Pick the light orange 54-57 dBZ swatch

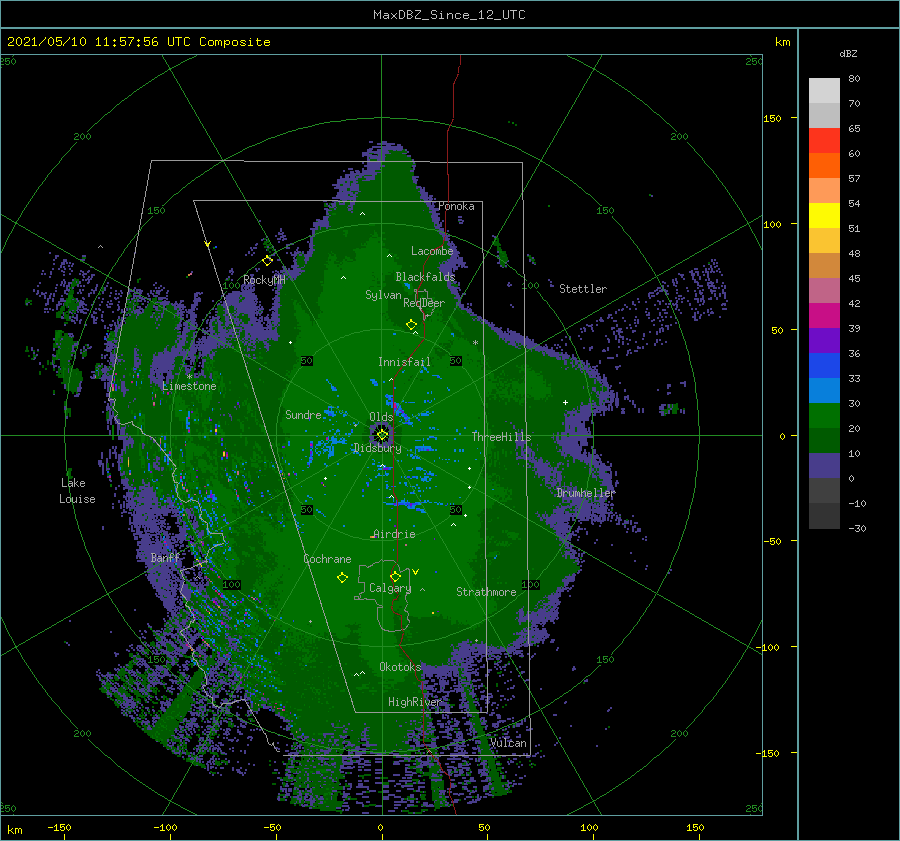[x=824, y=191]
